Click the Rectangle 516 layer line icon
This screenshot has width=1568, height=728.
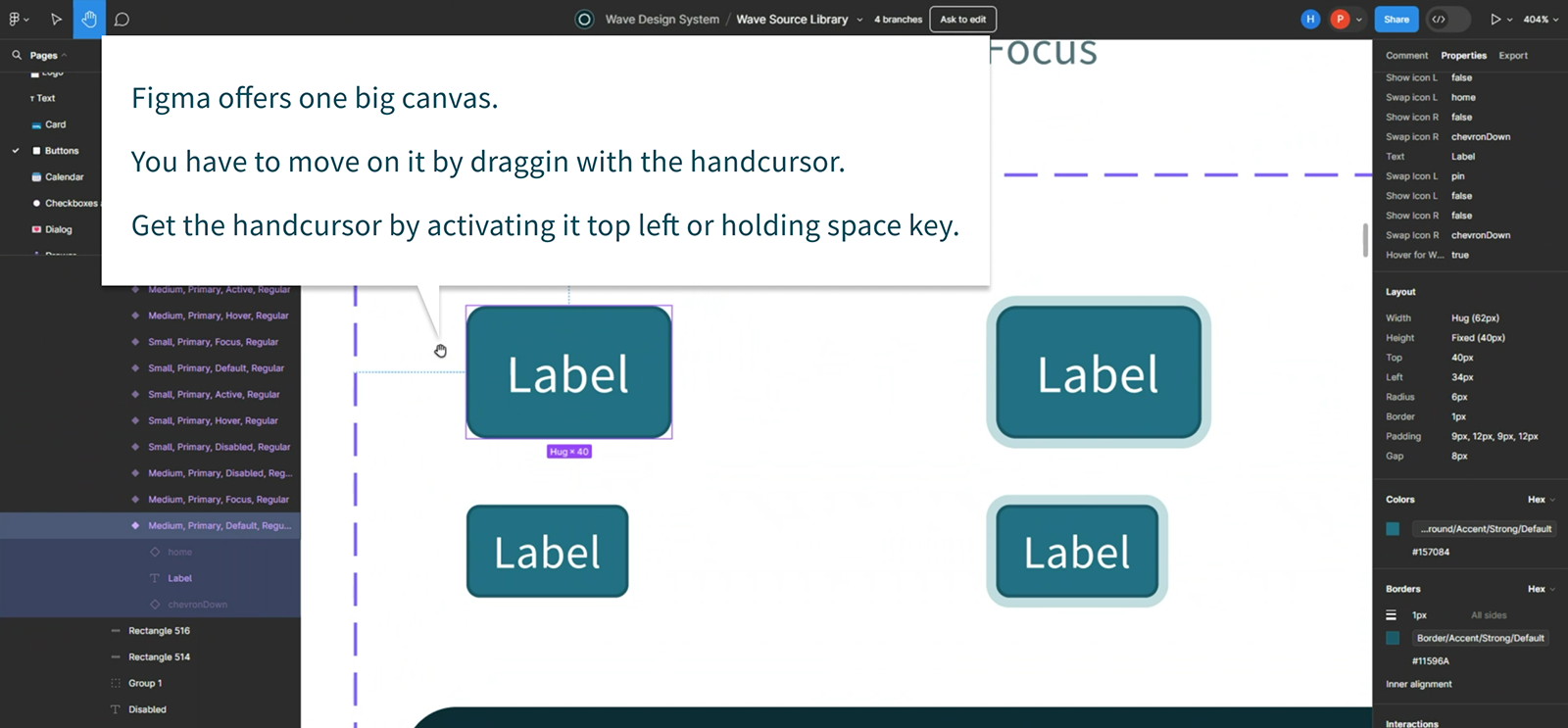(x=116, y=631)
